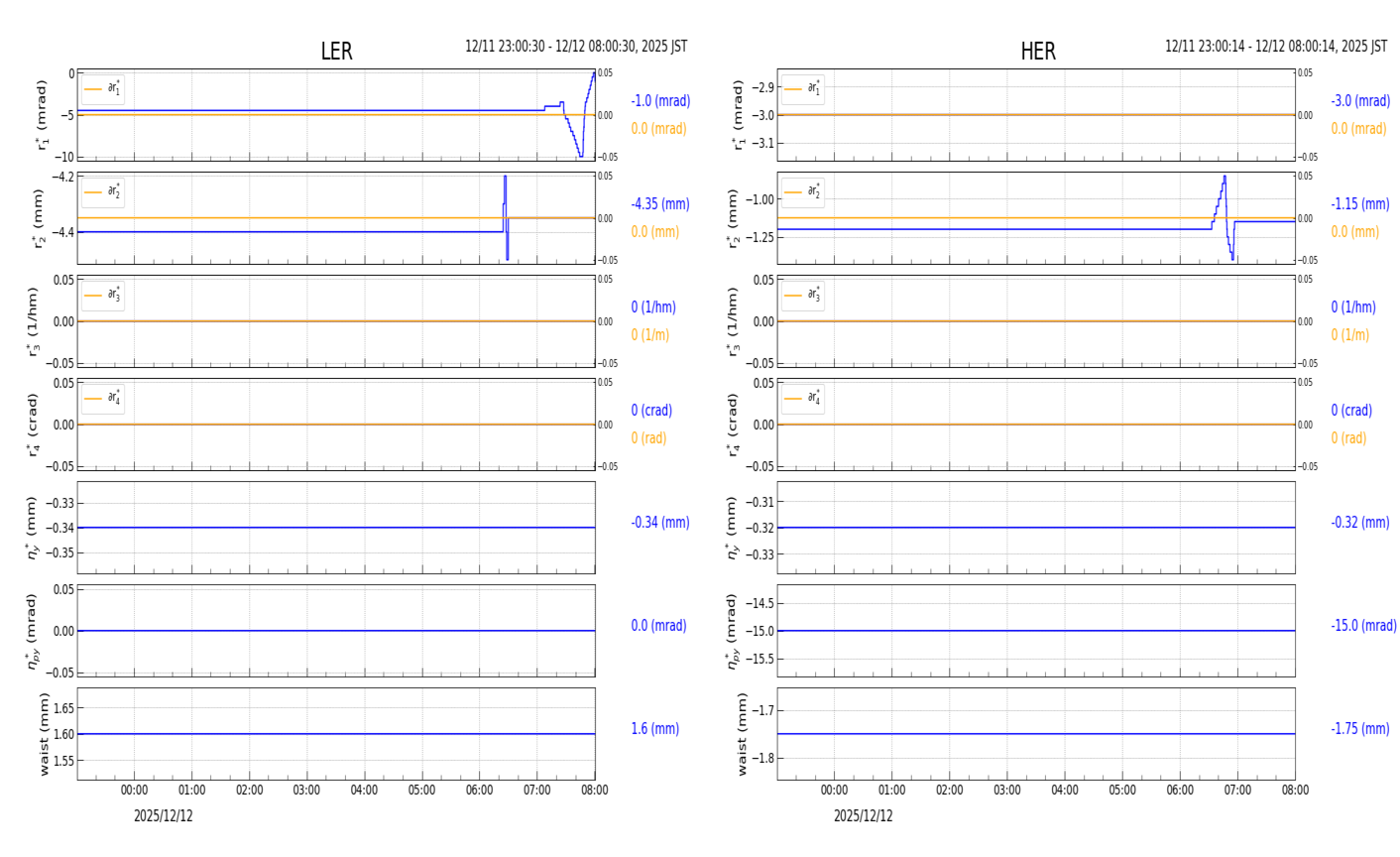Click the orange 0.0 (mm) value beside LER r2
Viewport: 1400px width, 857px height.
pos(655,232)
